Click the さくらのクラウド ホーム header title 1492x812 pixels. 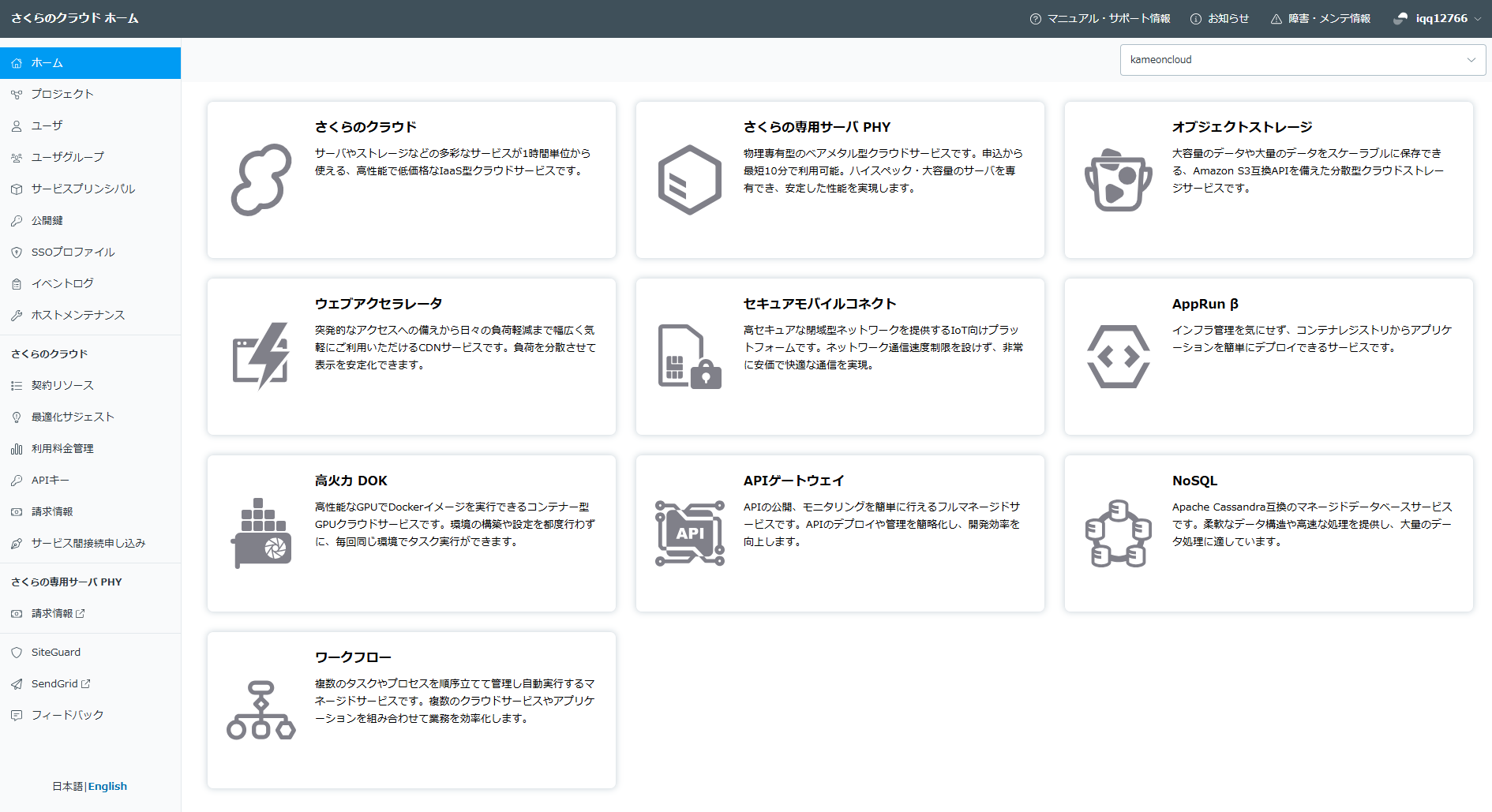(x=75, y=18)
